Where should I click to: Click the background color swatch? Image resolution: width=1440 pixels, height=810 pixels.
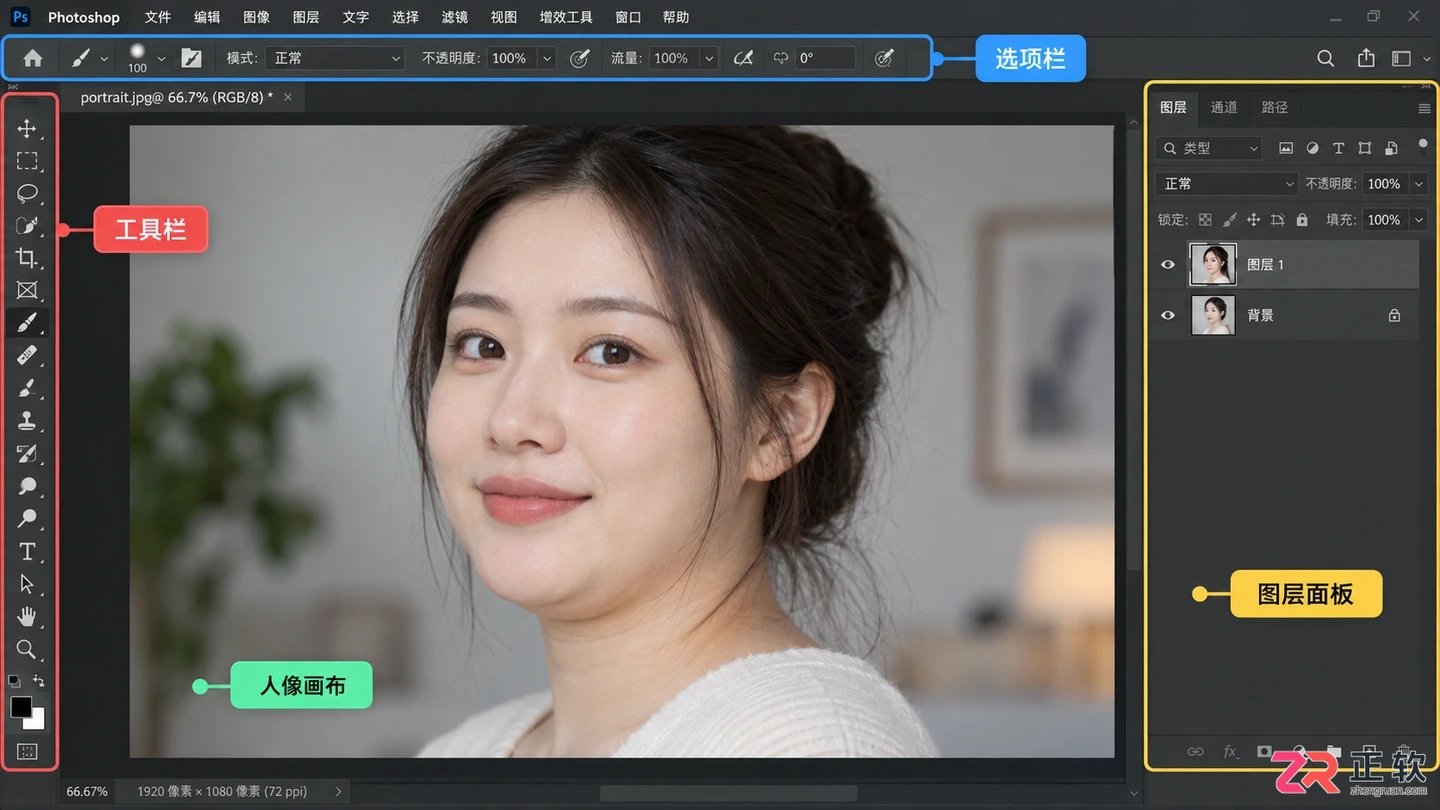(x=38, y=722)
